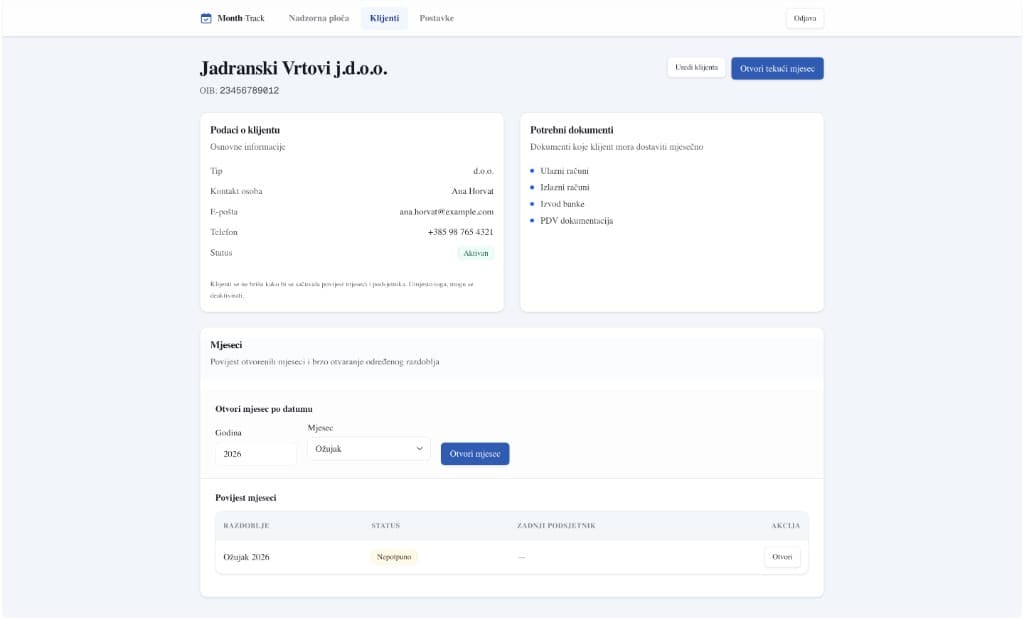Stay on the Klijenti tab
This screenshot has height=620, width=1024.
pos(383,17)
